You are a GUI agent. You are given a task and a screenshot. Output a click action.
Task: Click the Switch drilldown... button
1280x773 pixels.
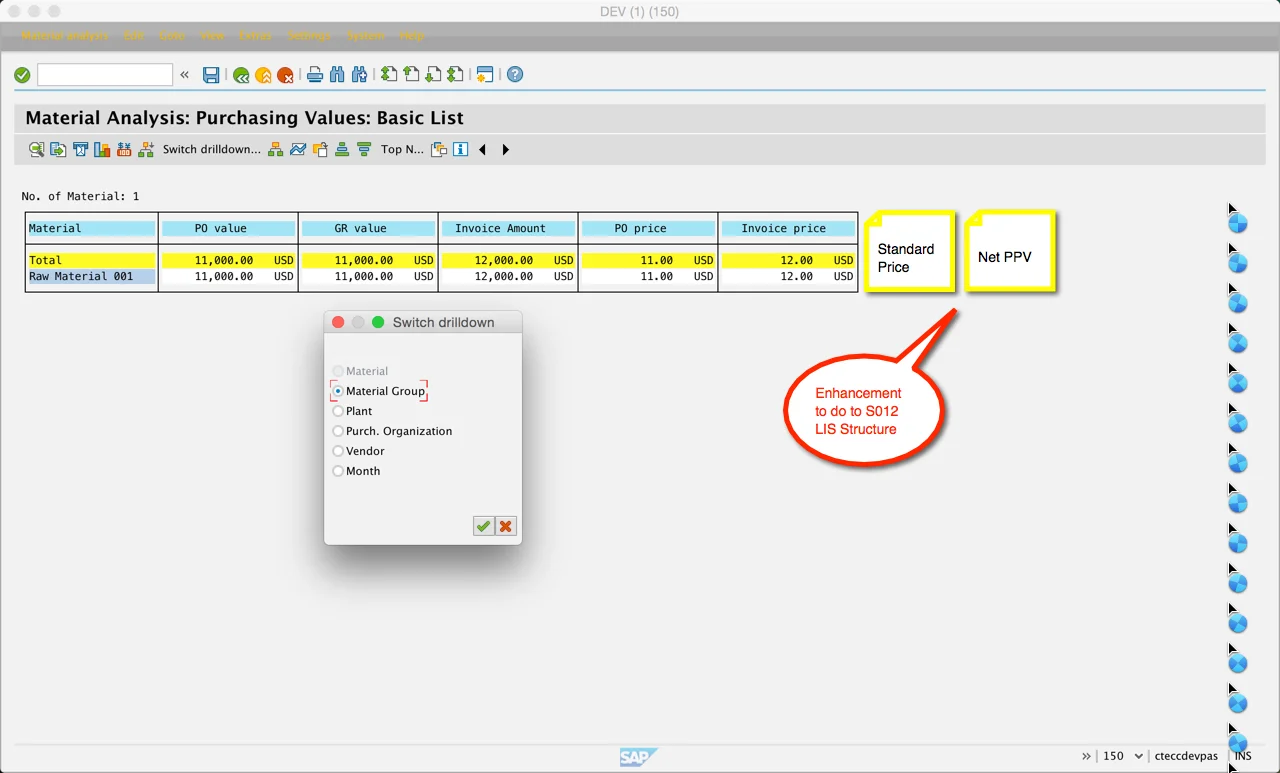point(211,150)
